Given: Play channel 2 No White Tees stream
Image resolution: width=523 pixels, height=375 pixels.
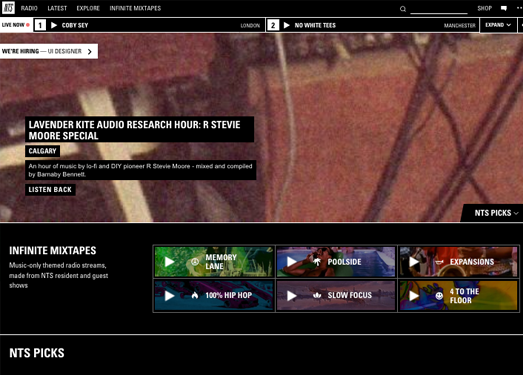Looking at the screenshot, I should click(287, 25).
